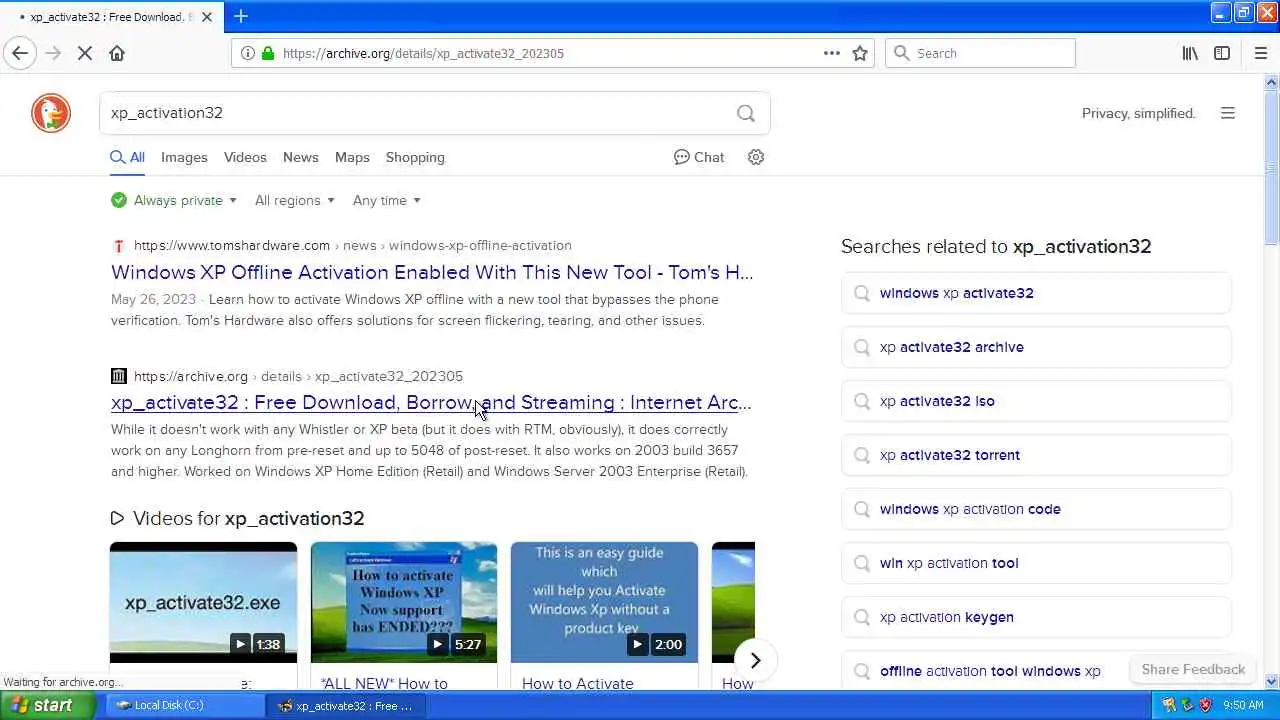Search related: offline activation tool windows xp
The width and height of the screenshot is (1280, 720).
pyautogui.click(x=990, y=671)
